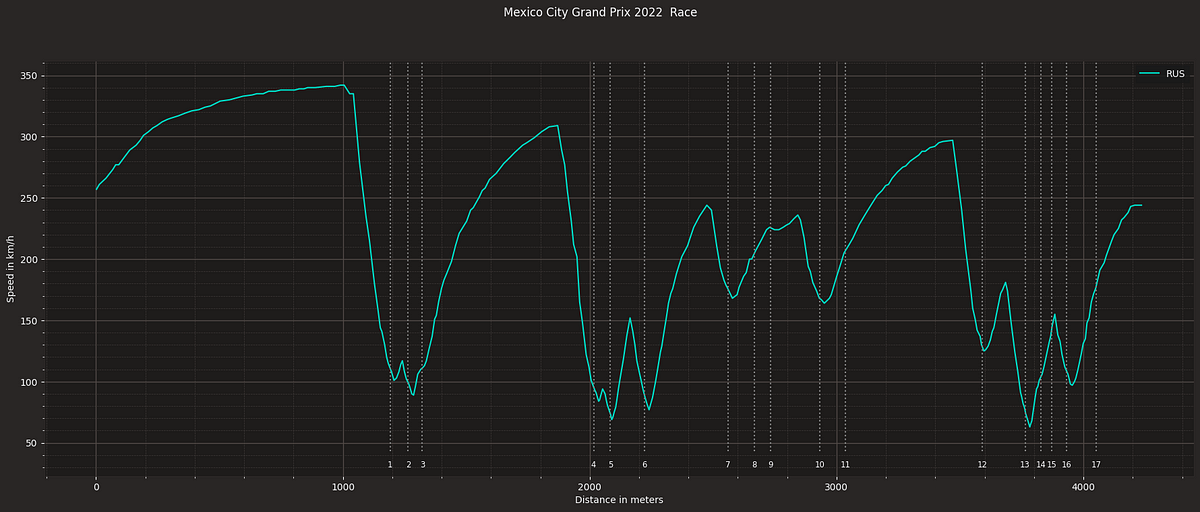Image resolution: width=1200 pixels, height=512 pixels.
Task: Select the corner 15 marker label
Action: pos(1052,465)
